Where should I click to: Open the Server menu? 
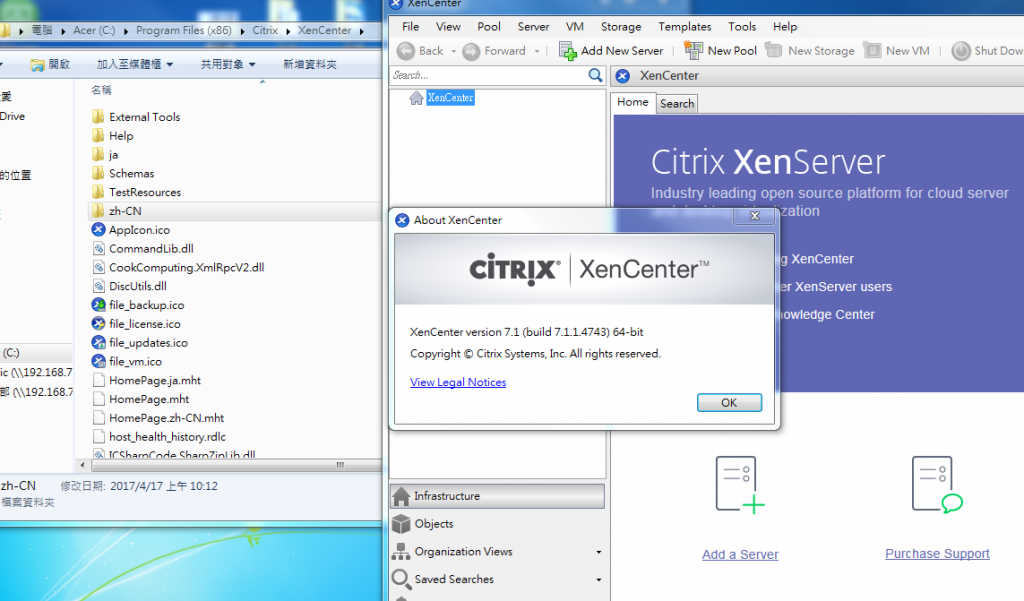[534, 27]
